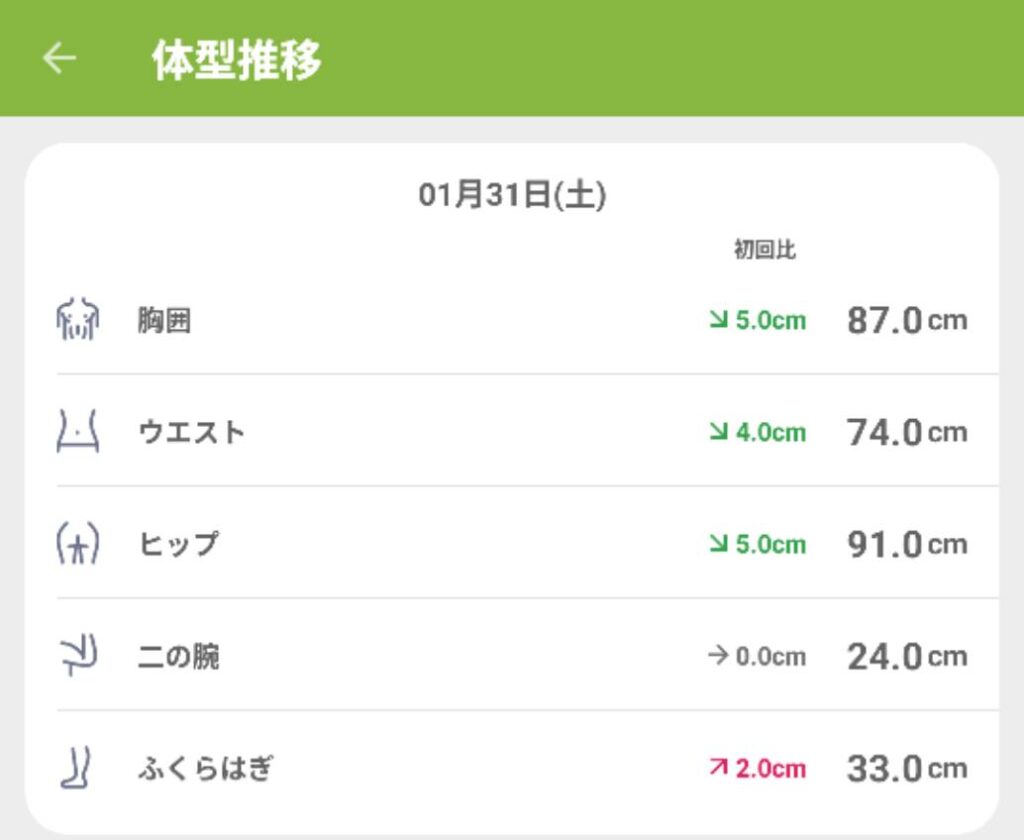Viewport: 1024px width, 840px height.
Task: Click the hip (ヒップ) icon
Action: 77,544
